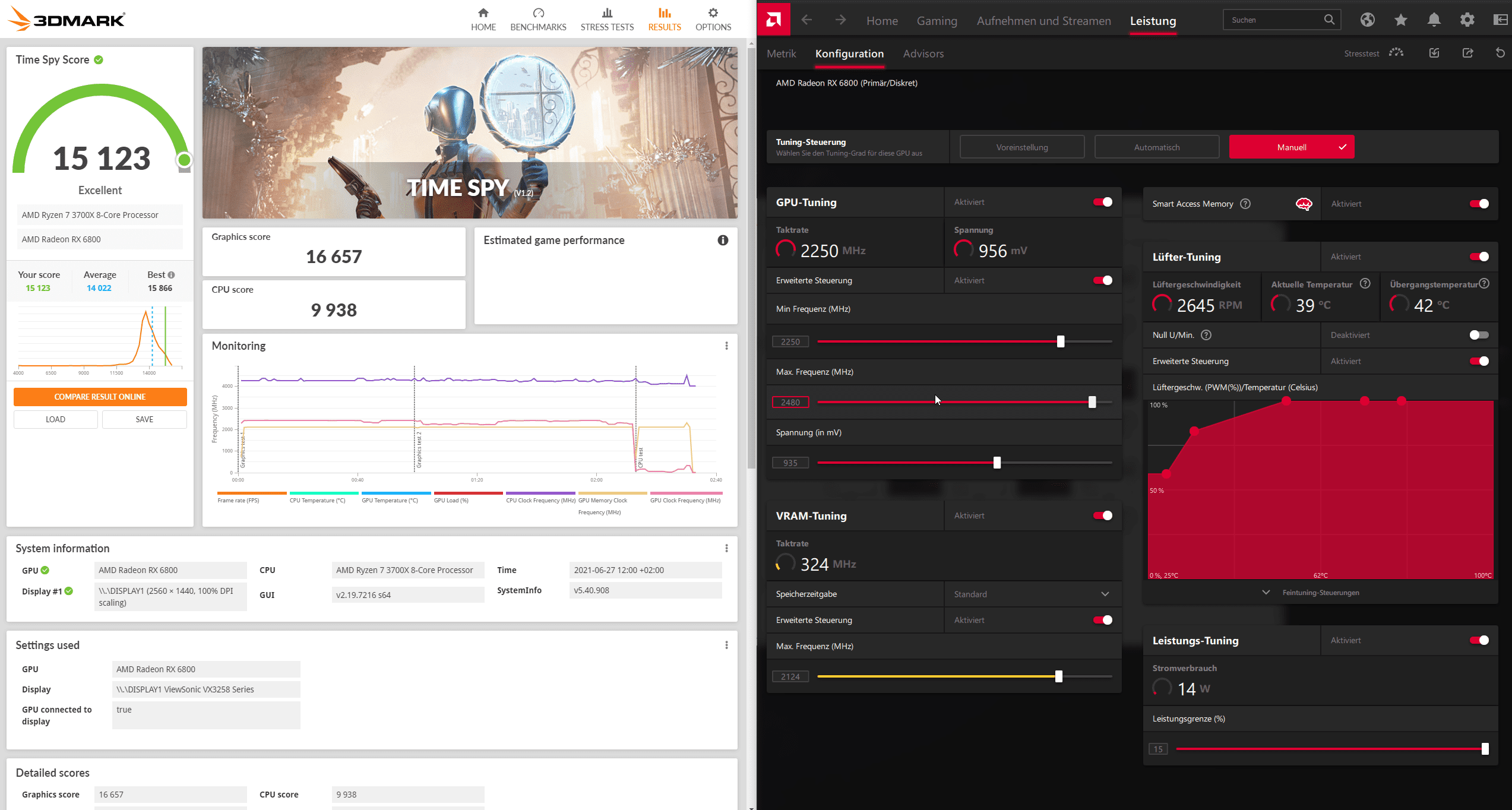Click the export profile share icon
1512x810 pixels.
[x=1467, y=53]
